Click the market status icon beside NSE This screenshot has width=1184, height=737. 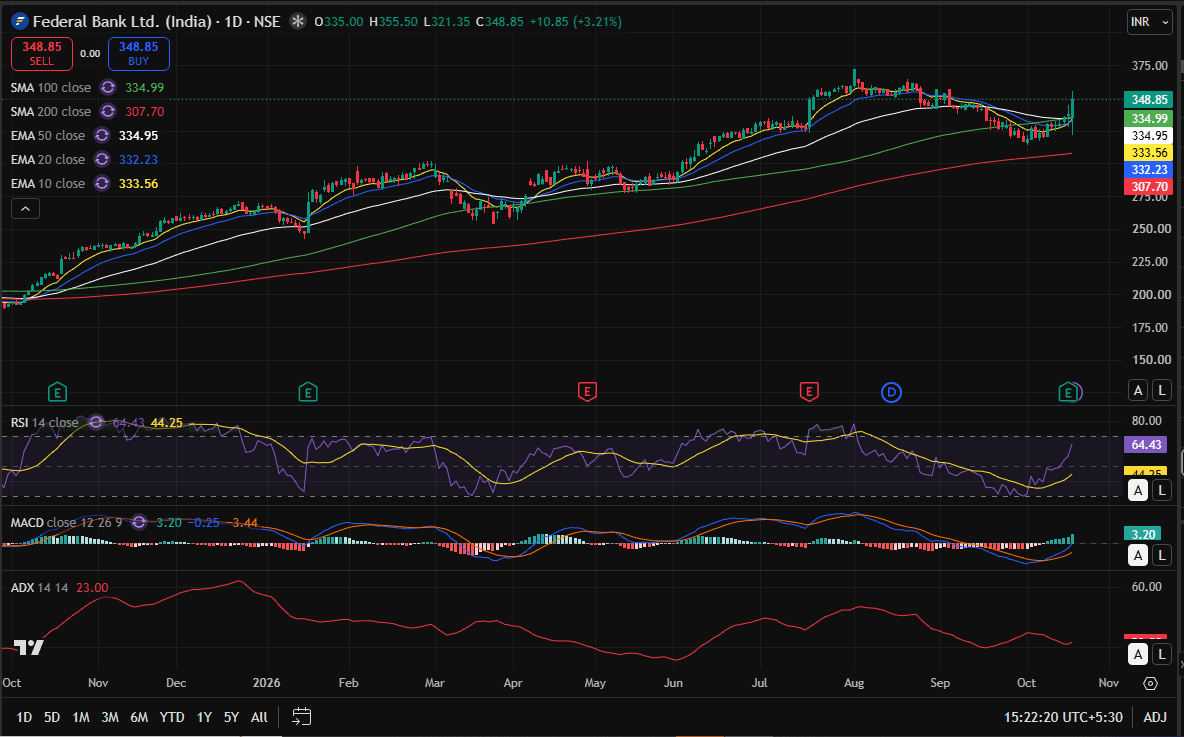tap(298, 21)
